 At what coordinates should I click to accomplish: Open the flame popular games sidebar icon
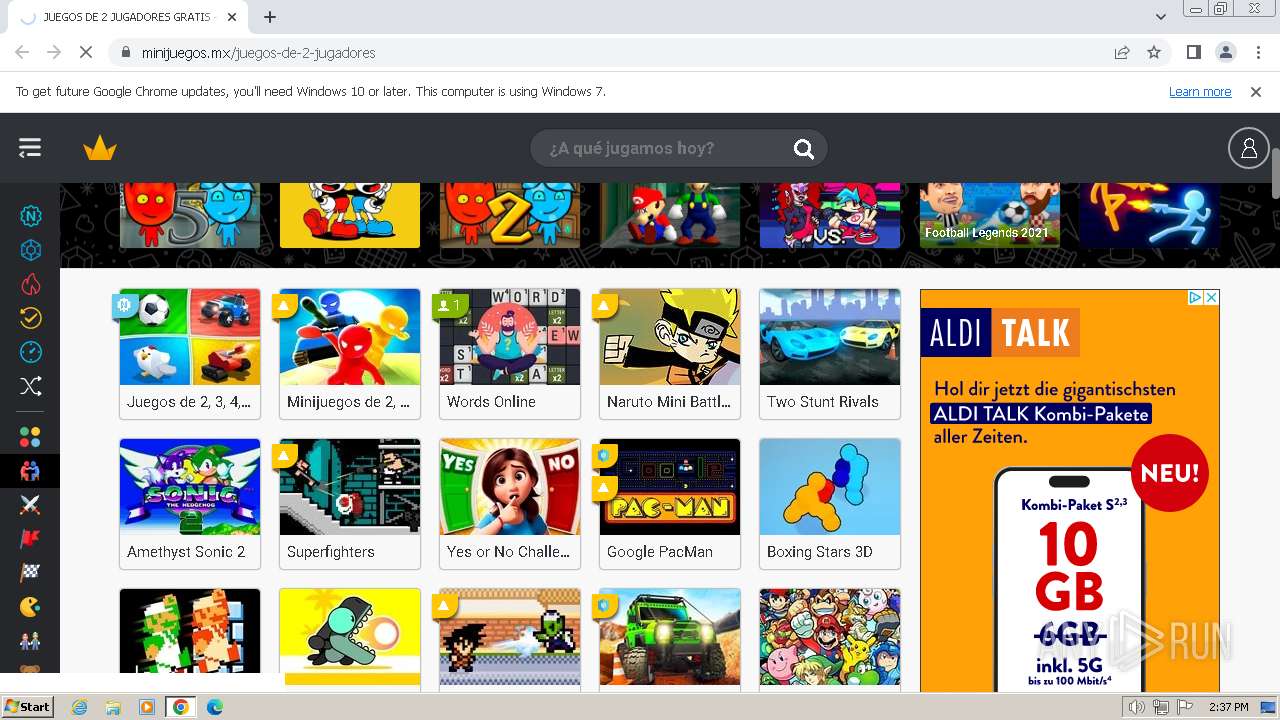coord(31,284)
